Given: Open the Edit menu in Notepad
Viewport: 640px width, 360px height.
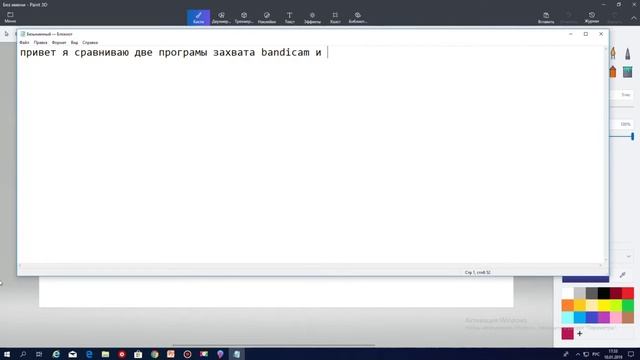Looking at the screenshot, I should (x=40, y=42).
